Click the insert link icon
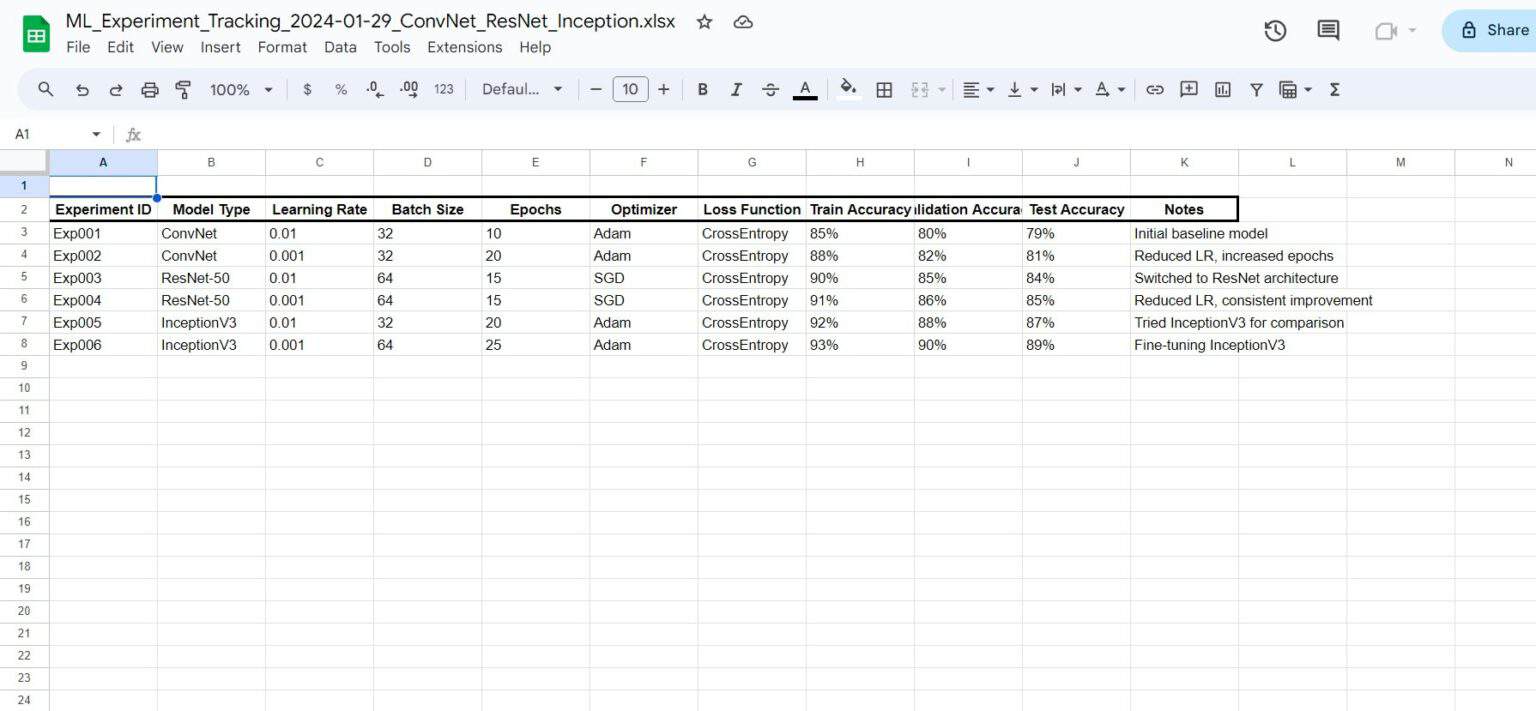Image resolution: width=1536 pixels, height=711 pixels. [1154, 90]
